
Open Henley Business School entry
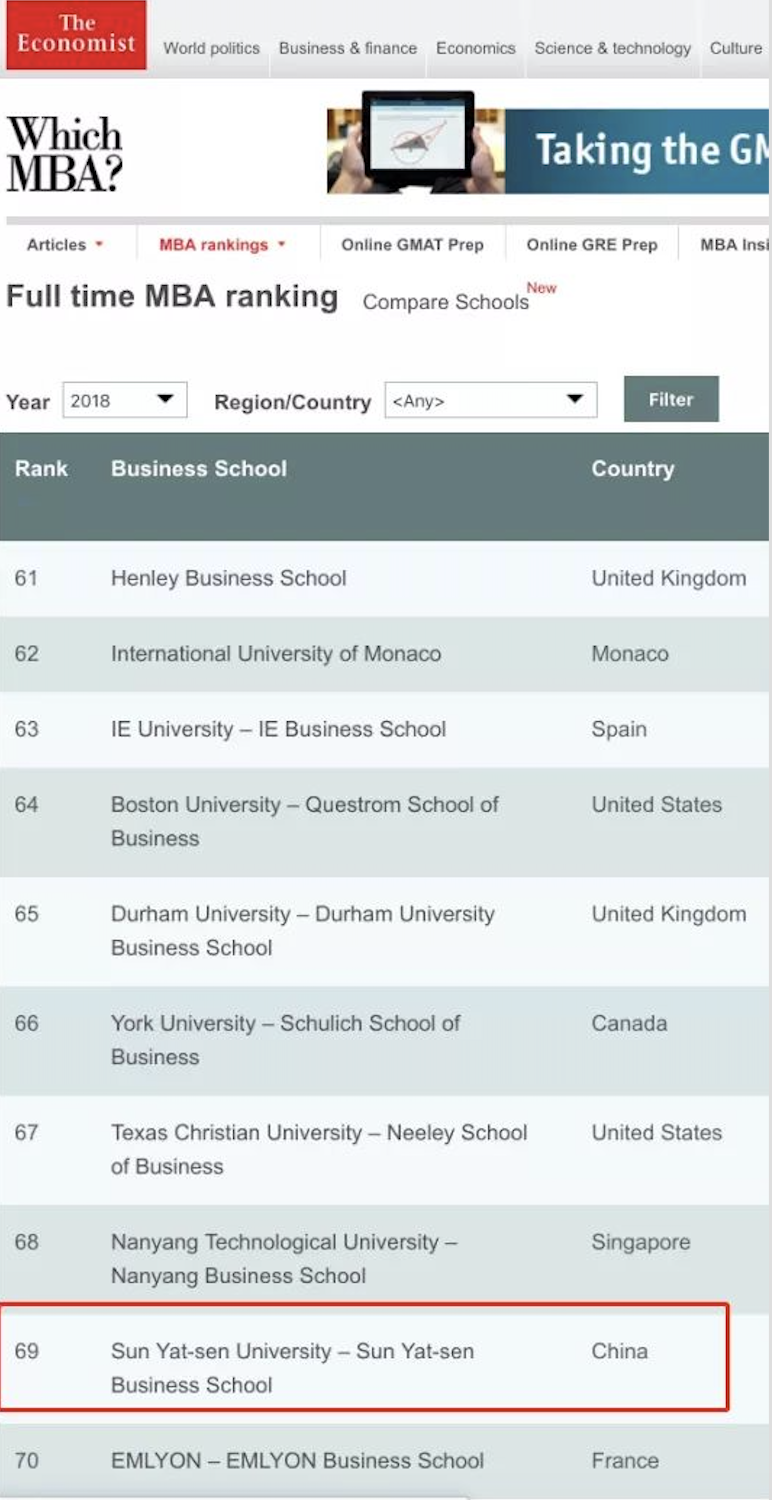[x=228, y=578]
